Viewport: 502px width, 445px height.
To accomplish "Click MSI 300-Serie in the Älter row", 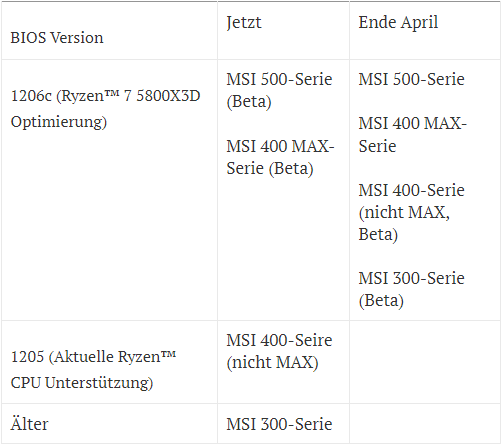I will (x=279, y=424).
